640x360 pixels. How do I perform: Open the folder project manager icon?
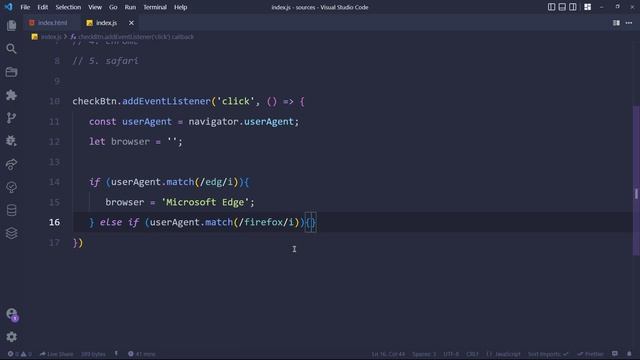pos(11,72)
